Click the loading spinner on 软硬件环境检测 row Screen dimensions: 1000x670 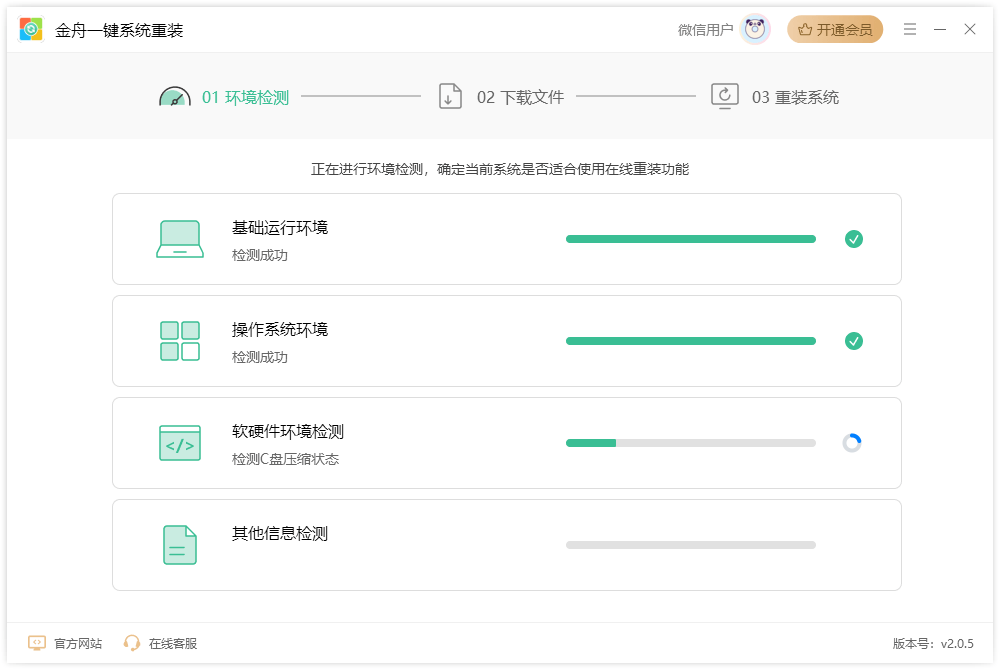pyautogui.click(x=852, y=442)
